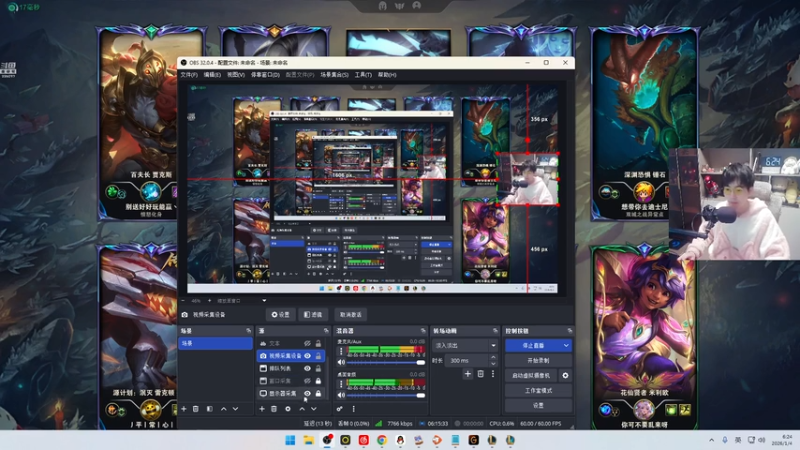Click the 开始录制 button
Image resolution: width=800 pixels, height=450 pixels.
538,360
